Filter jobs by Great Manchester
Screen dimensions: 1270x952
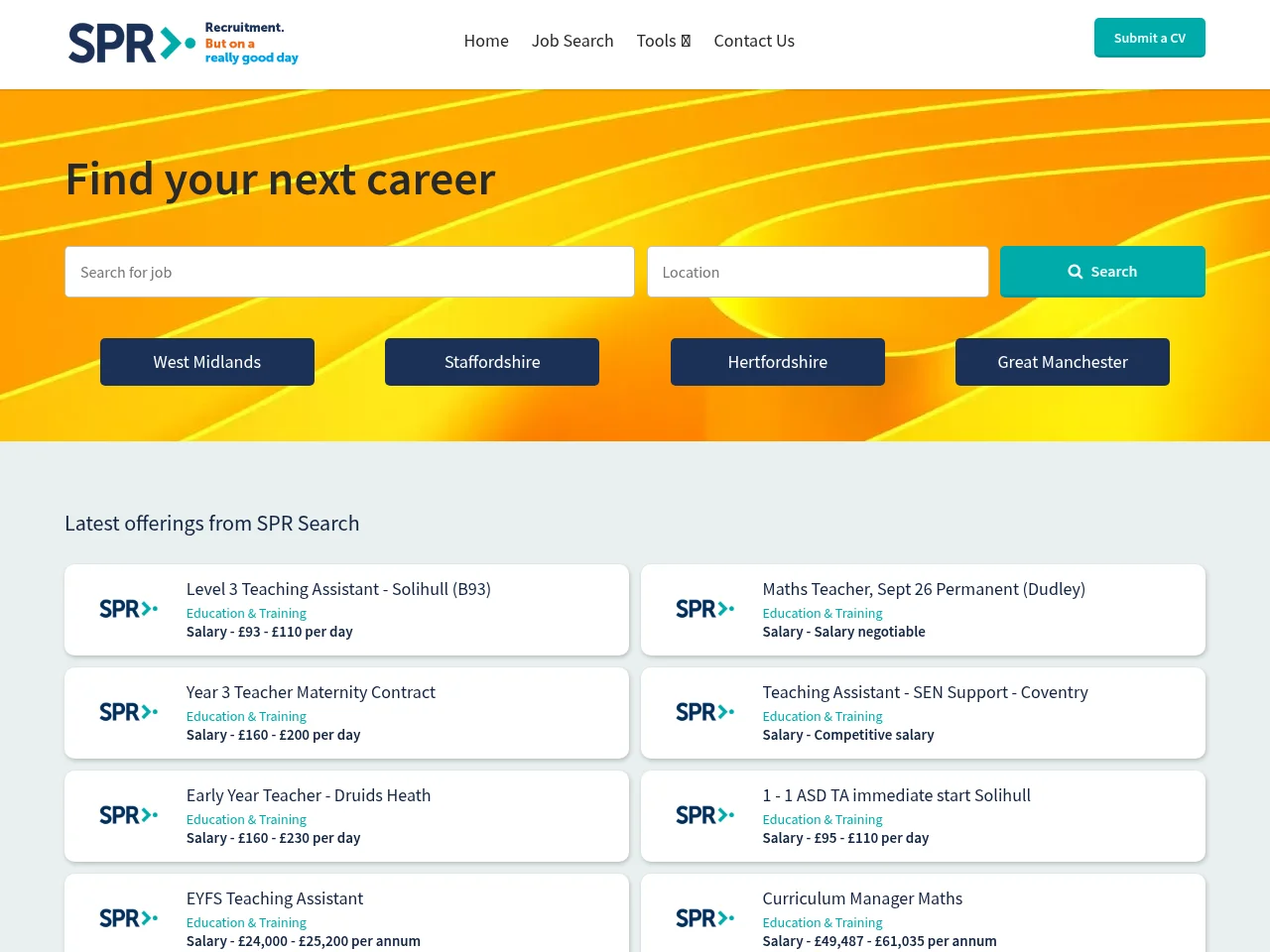pyautogui.click(x=1063, y=362)
